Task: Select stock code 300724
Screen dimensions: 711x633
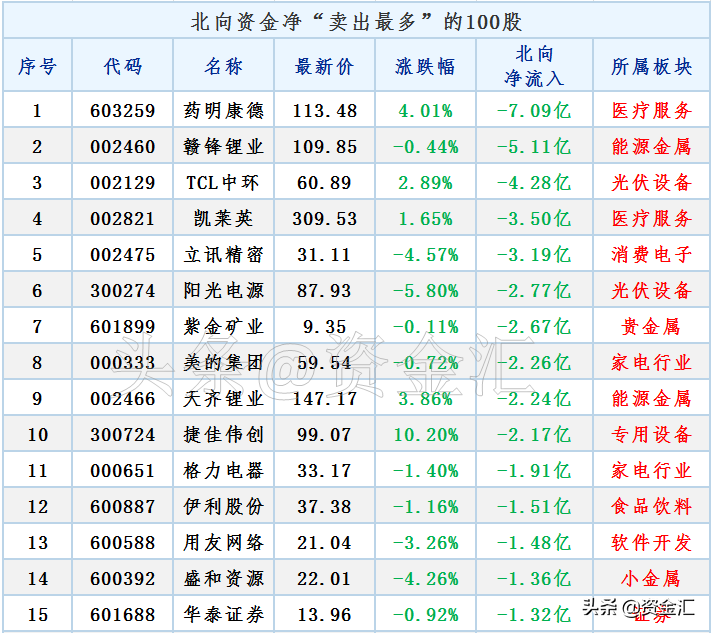Action: click(x=123, y=435)
